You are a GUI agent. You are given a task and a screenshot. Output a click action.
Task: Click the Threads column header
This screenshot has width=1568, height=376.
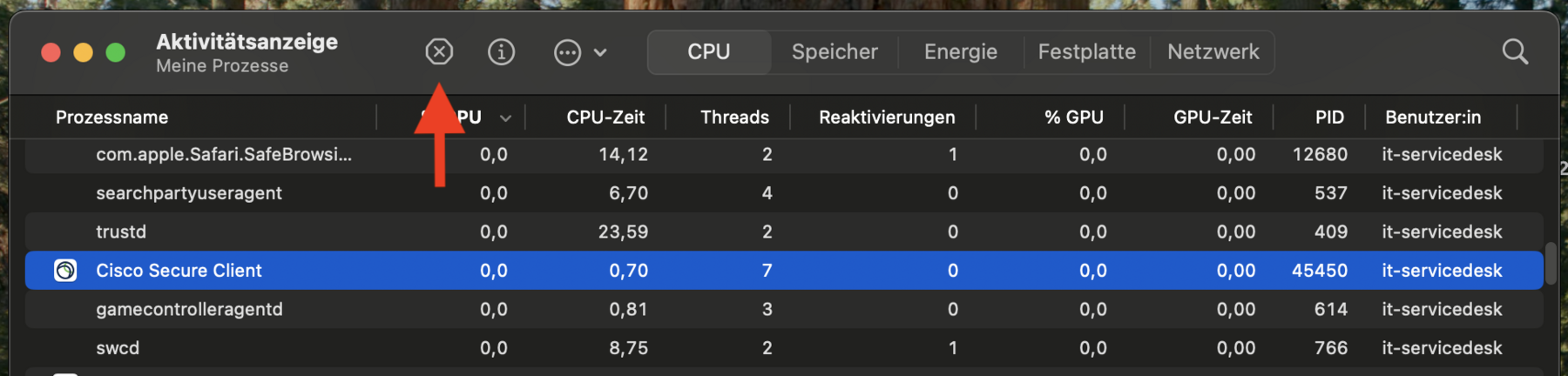[x=734, y=117]
